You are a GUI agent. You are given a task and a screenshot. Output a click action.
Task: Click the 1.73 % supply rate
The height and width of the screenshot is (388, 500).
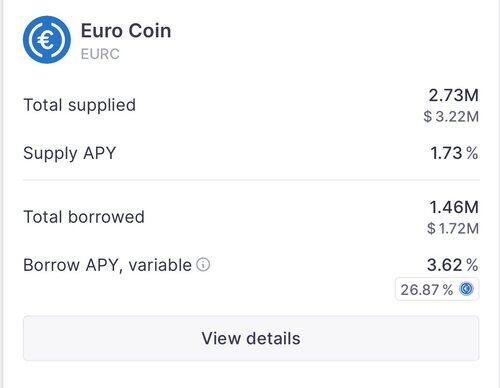(x=454, y=153)
